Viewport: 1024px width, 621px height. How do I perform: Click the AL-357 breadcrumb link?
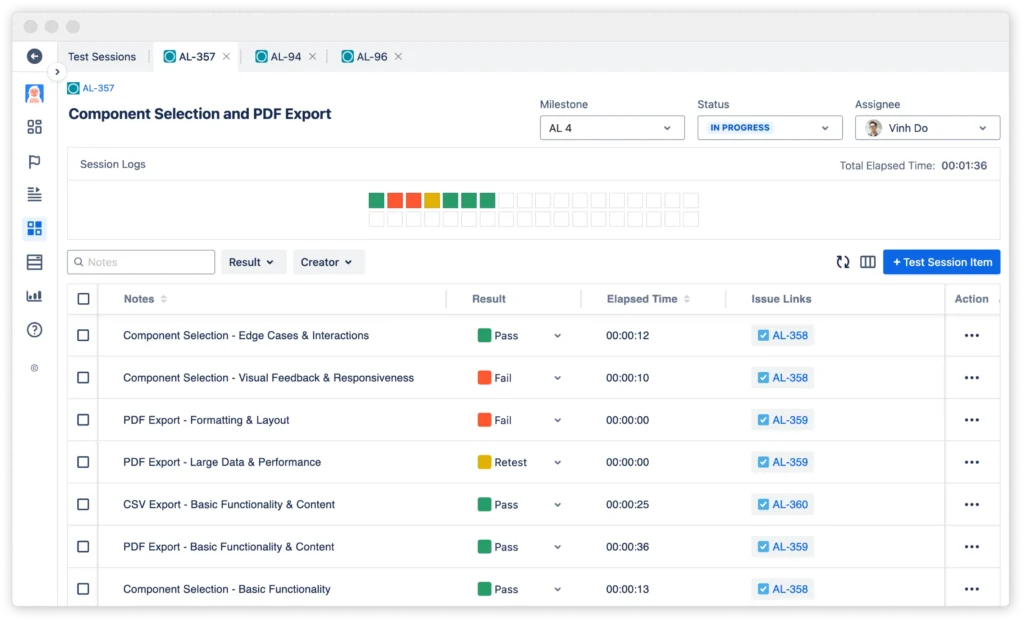coord(98,88)
